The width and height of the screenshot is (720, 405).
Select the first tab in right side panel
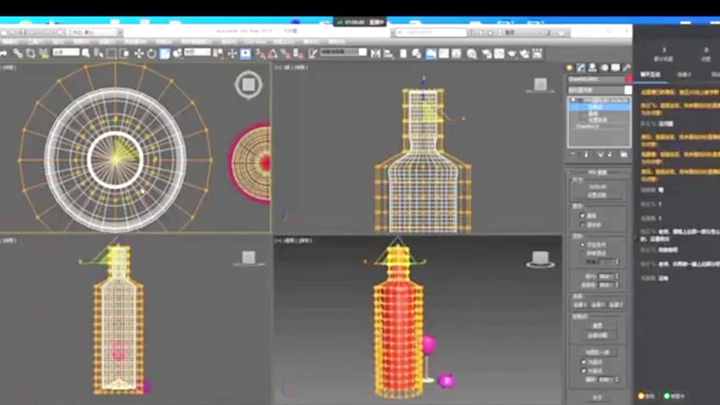(651, 74)
